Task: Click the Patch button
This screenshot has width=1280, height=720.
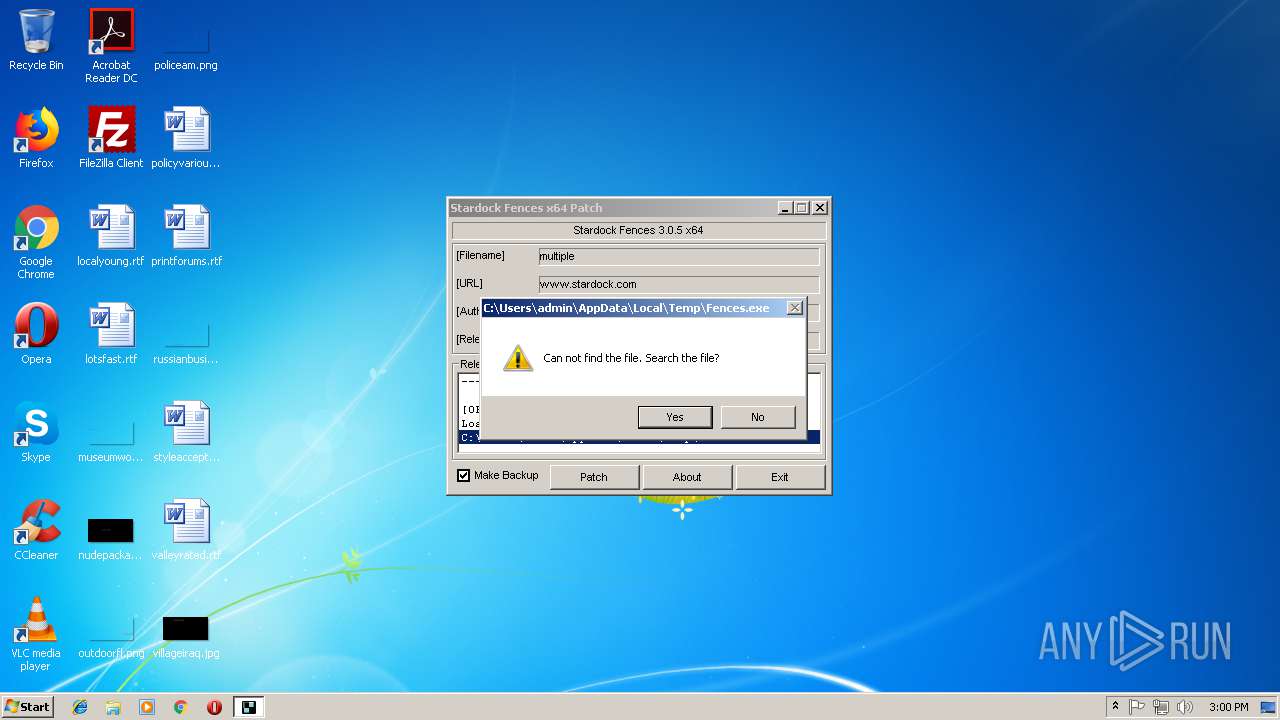Action: tap(594, 477)
